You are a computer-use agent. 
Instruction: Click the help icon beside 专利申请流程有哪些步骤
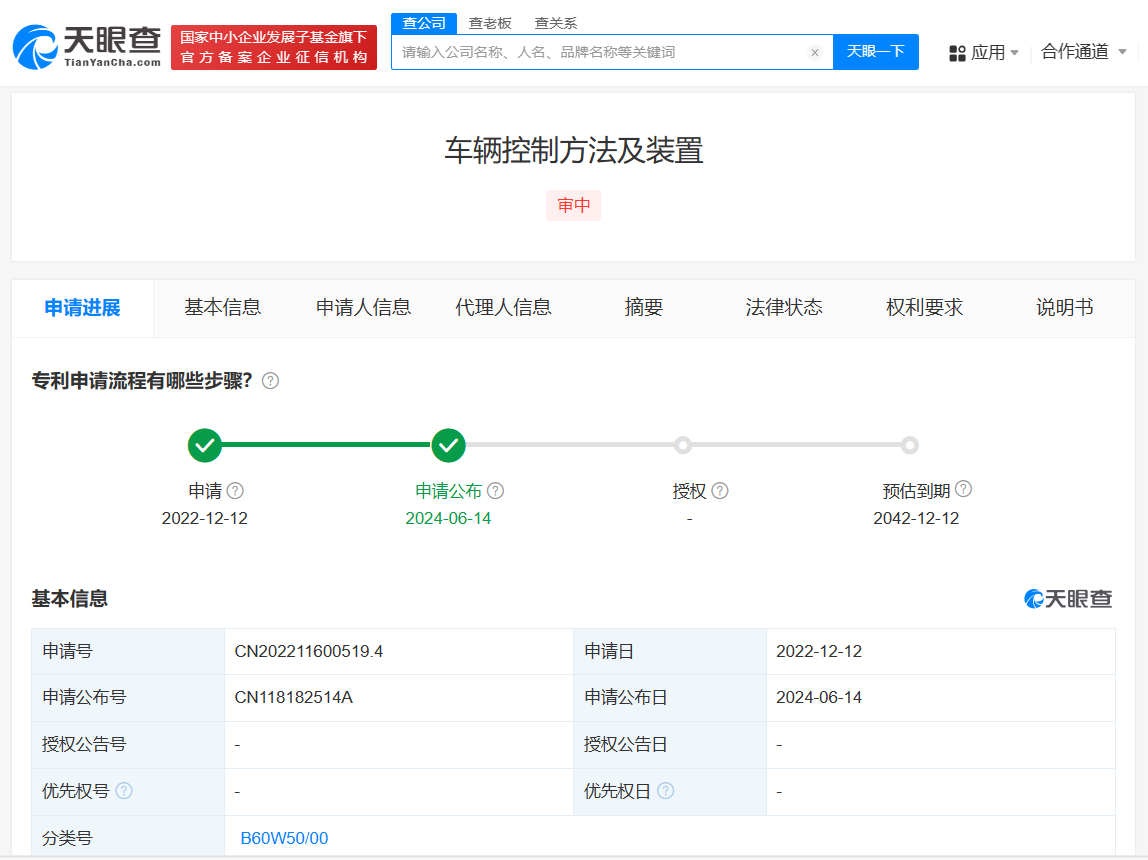270,381
